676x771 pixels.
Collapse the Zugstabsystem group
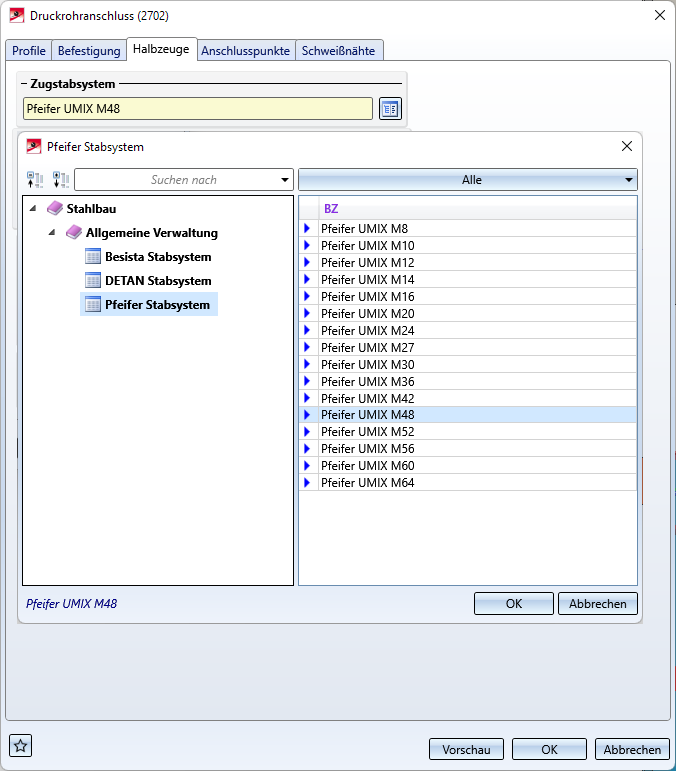pyautogui.click(x=24, y=84)
